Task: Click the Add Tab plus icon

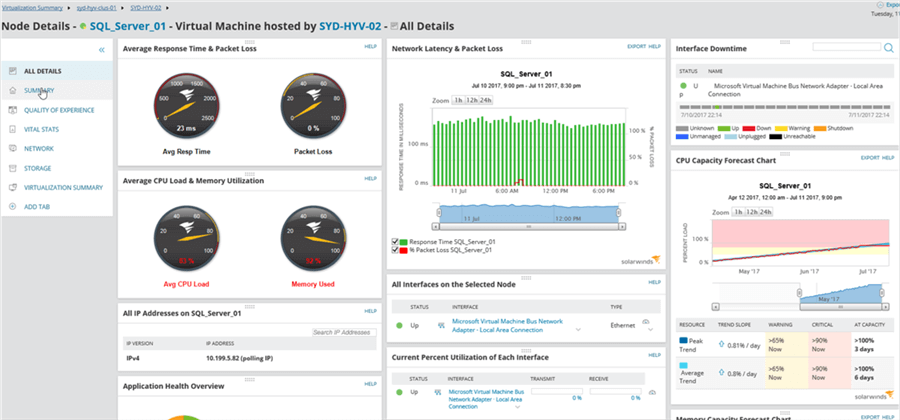Action: pos(13,207)
